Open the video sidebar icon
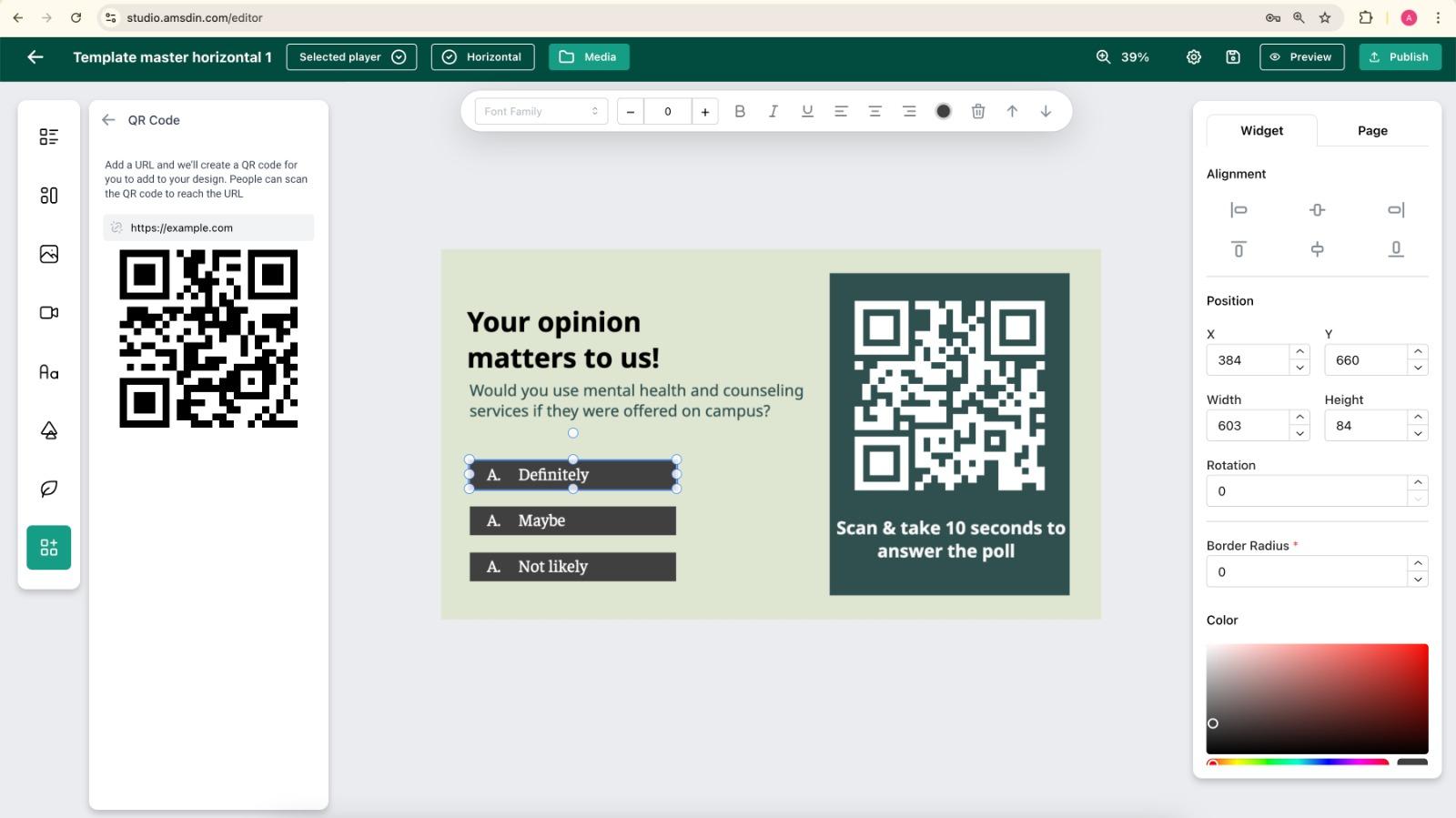 49,313
